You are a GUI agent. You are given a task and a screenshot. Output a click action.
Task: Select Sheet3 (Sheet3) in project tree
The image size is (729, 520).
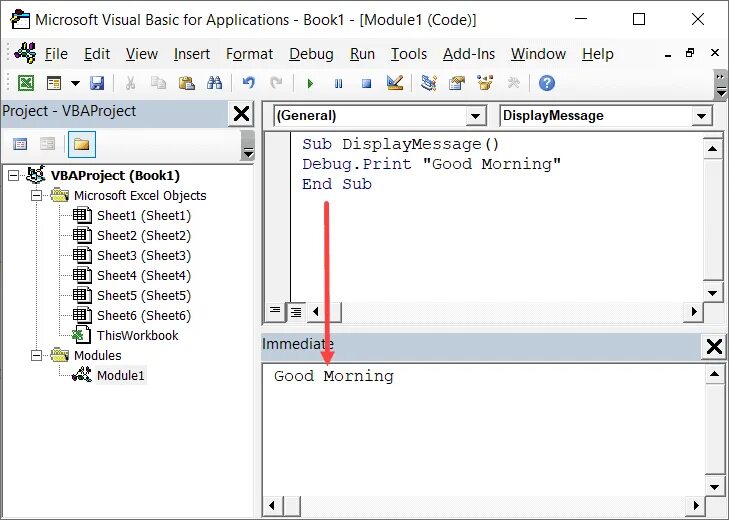(x=144, y=256)
